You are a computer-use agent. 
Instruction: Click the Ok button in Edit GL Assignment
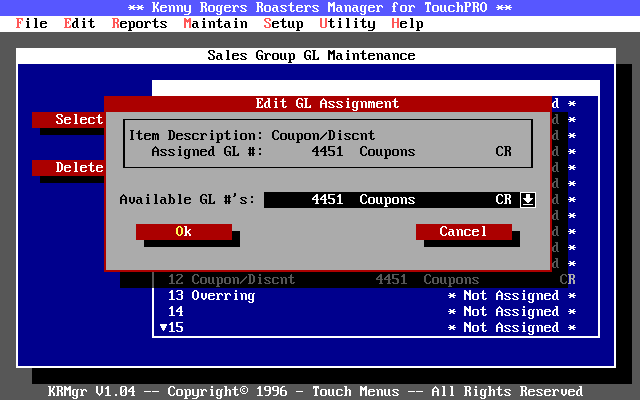(x=184, y=231)
